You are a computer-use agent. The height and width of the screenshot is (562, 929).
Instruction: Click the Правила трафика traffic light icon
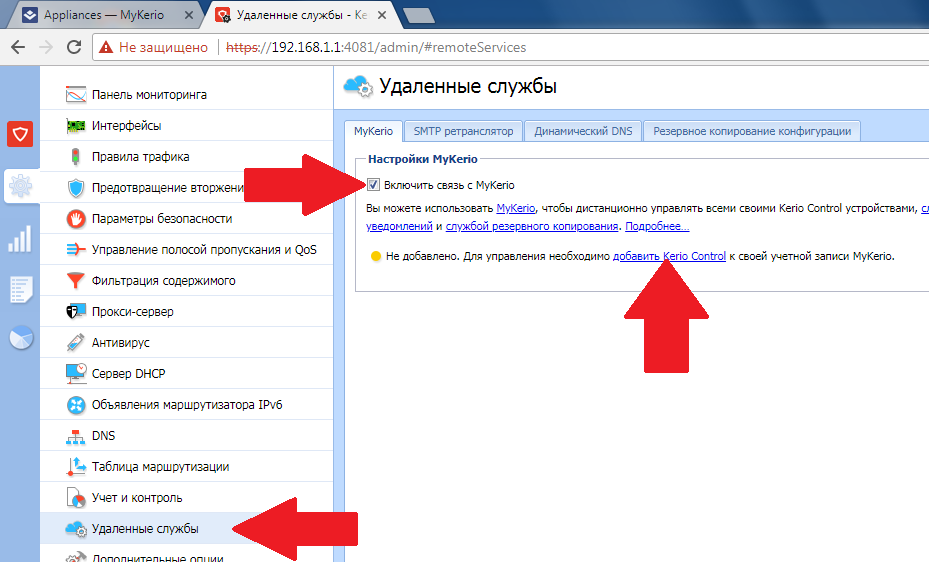pos(76,156)
